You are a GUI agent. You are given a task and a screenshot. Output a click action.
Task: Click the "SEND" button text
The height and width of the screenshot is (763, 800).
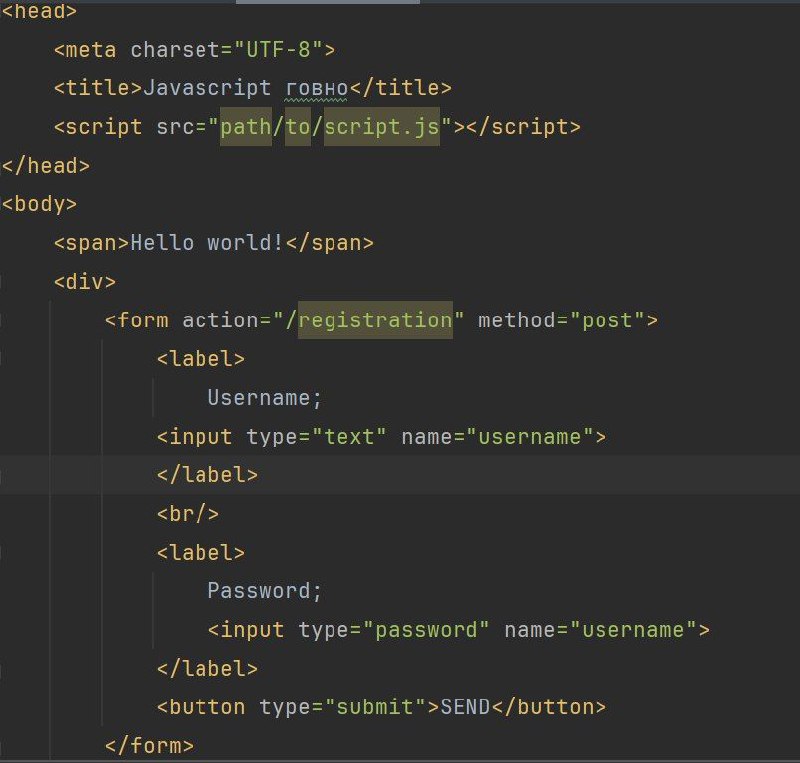click(465, 707)
